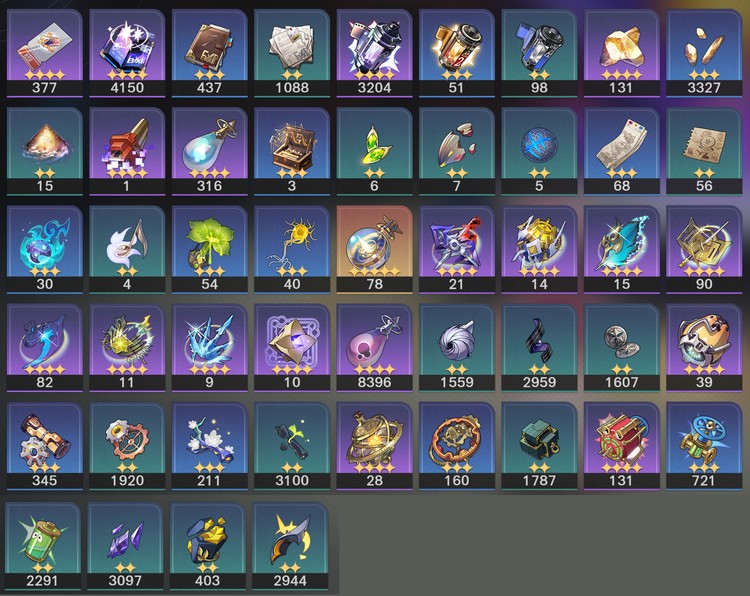
Task: Open the brown journal item with 437
Action: point(210,53)
